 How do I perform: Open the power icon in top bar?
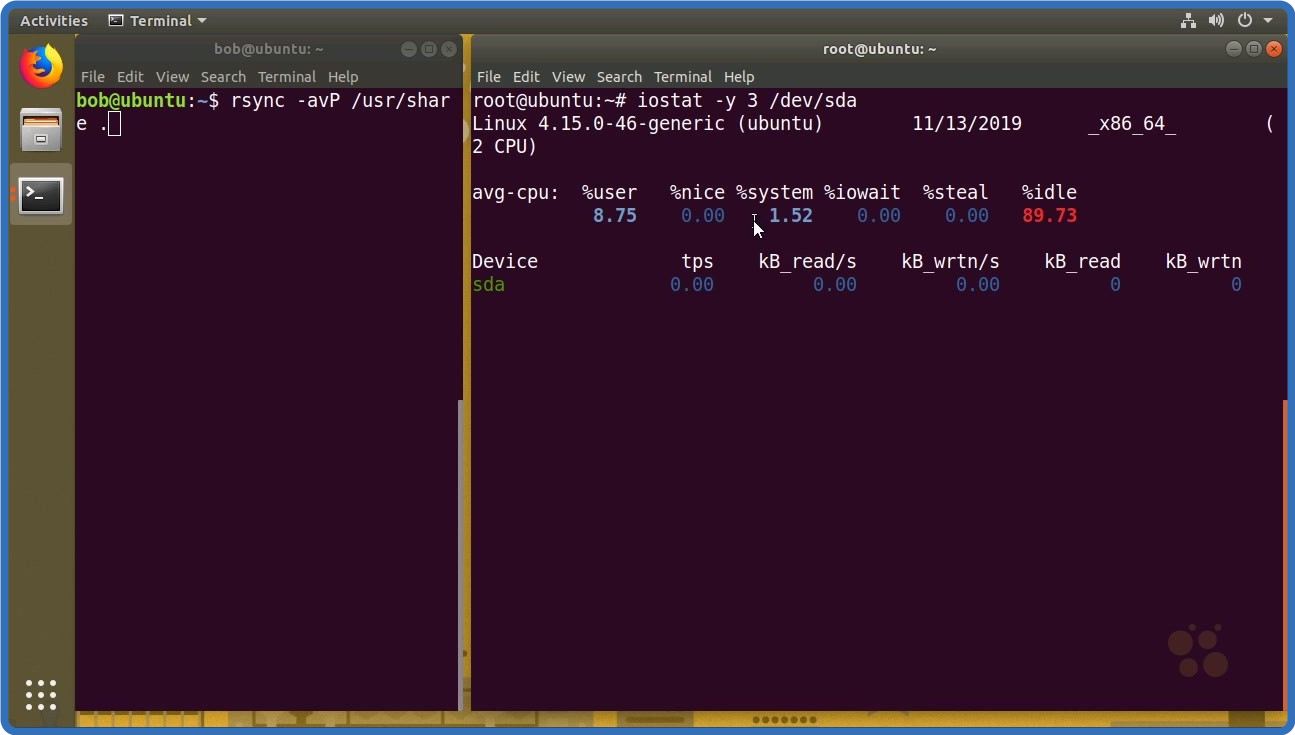click(x=1245, y=20)
